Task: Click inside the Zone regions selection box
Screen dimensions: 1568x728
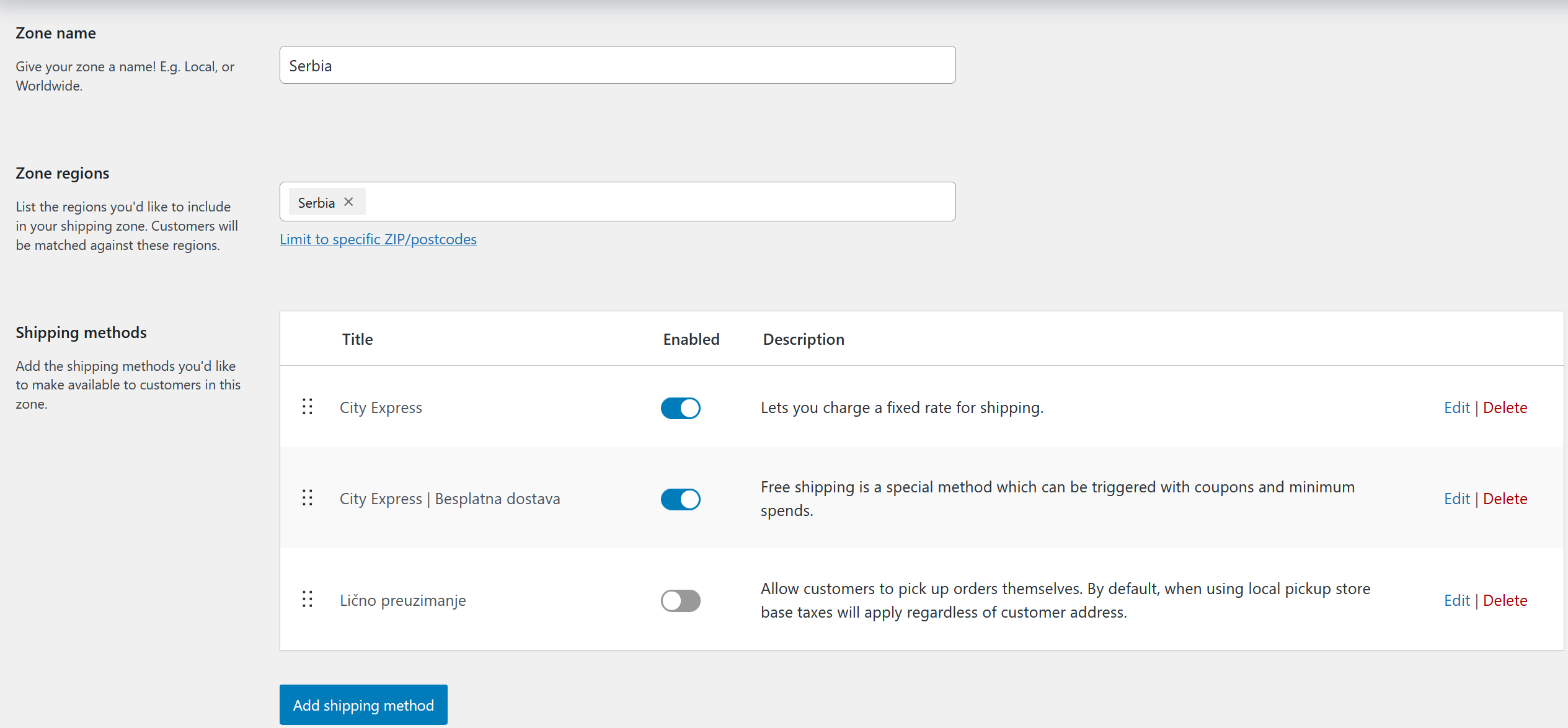Action: pos(618,202)
